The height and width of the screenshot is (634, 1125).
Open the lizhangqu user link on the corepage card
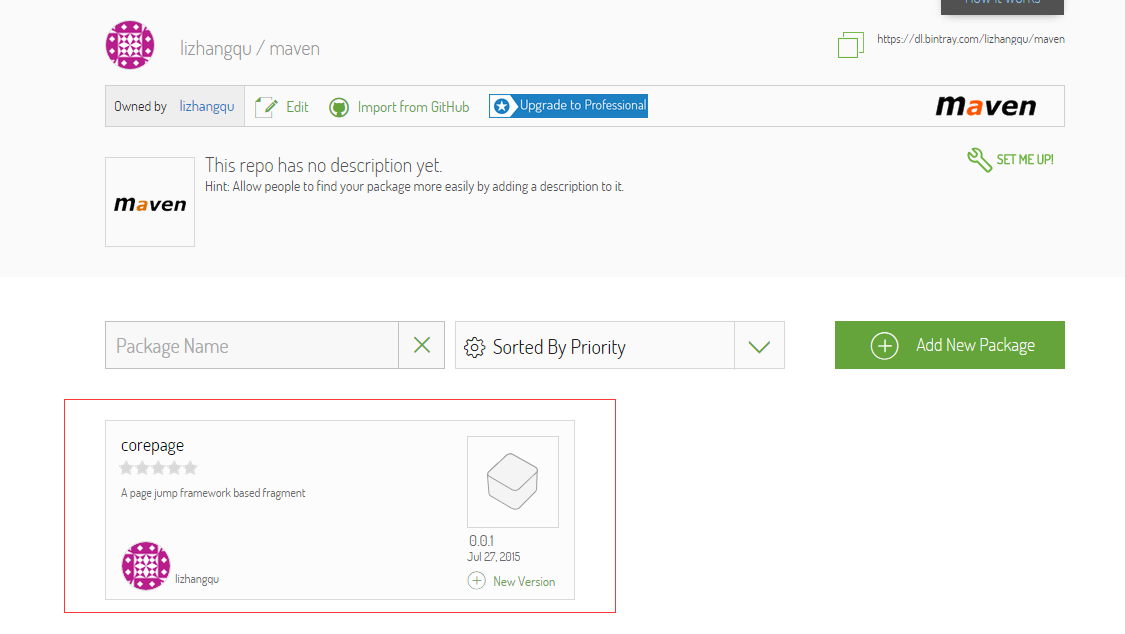click(x=197, y=579)
